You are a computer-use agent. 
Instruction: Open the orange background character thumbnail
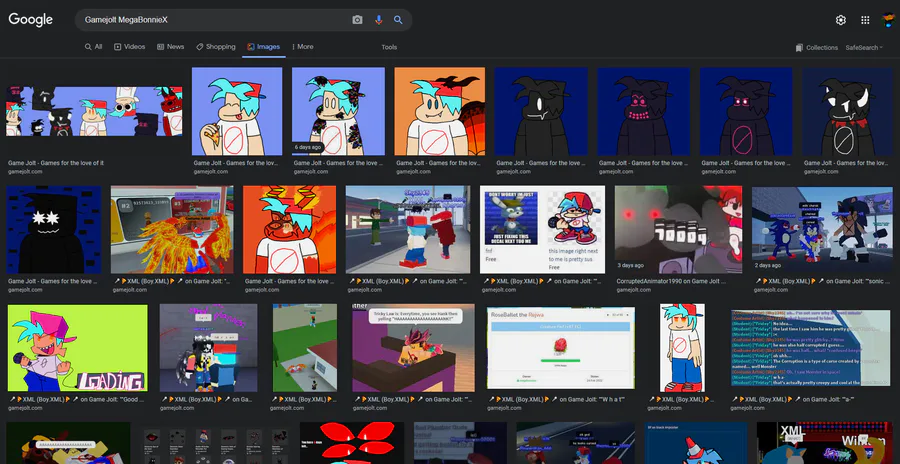pos(440,111)
